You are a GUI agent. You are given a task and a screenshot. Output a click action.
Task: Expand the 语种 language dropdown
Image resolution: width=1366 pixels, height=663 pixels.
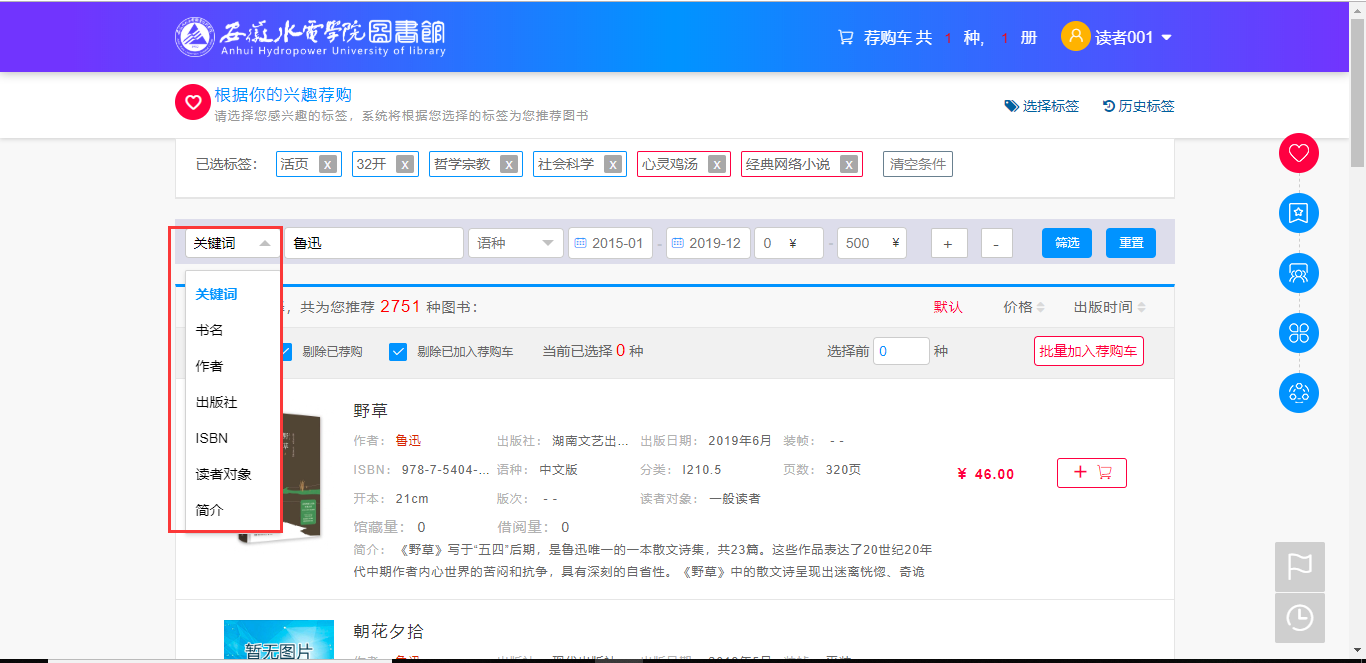pos(516,243)
